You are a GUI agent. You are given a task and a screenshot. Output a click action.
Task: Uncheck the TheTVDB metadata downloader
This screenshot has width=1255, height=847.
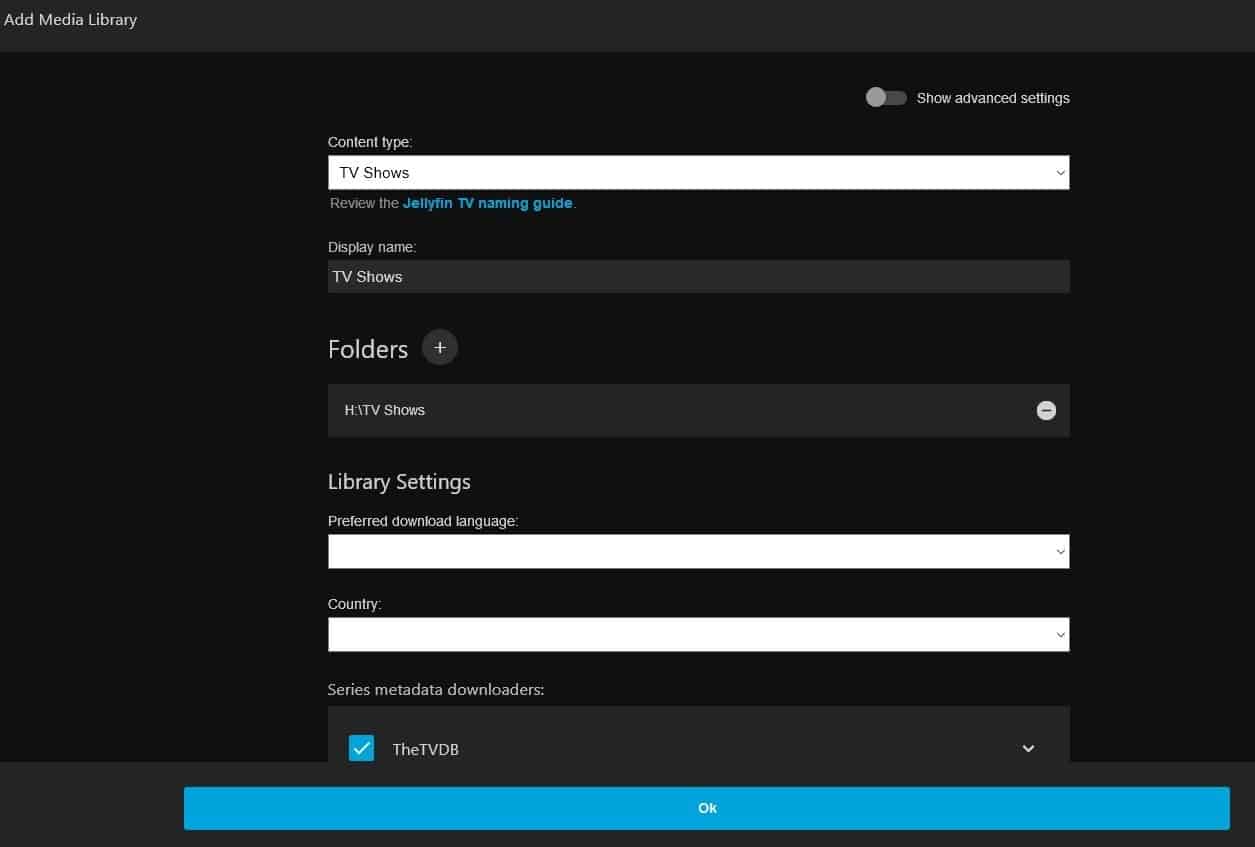(361, 748)
